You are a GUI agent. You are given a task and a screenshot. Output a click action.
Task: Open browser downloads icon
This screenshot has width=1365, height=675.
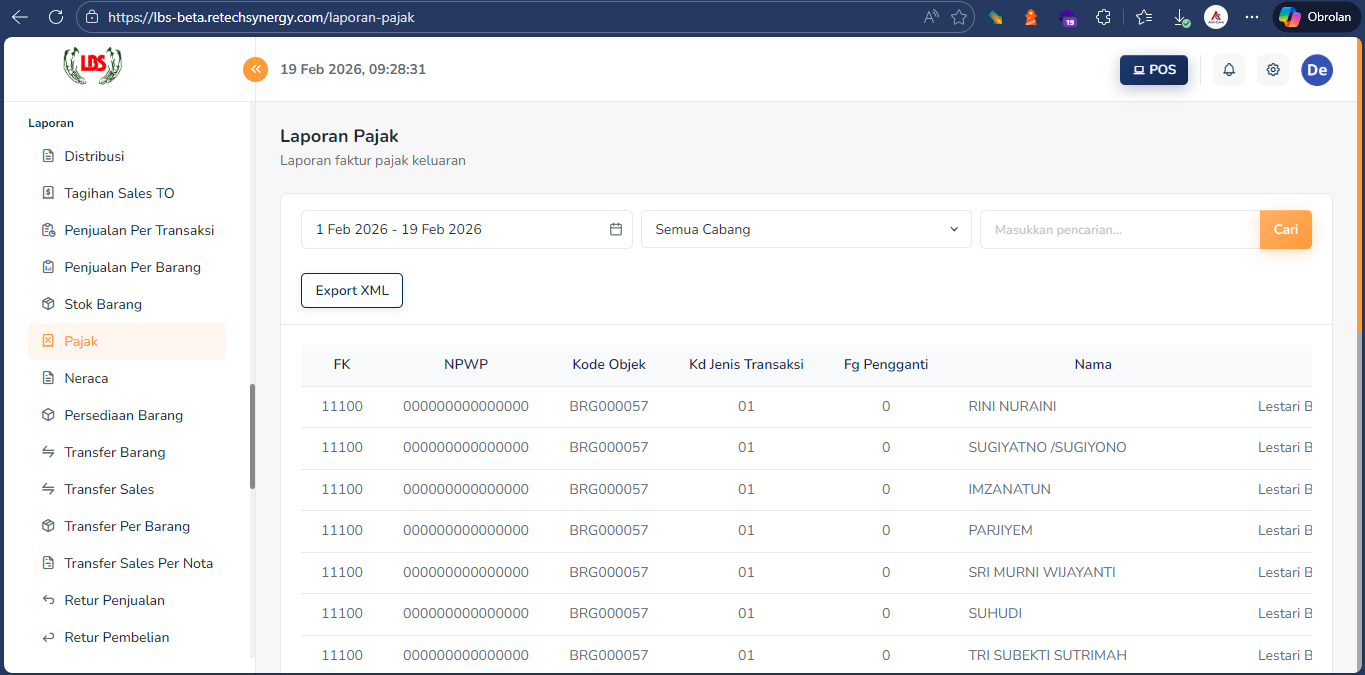tap(1181, 17)
